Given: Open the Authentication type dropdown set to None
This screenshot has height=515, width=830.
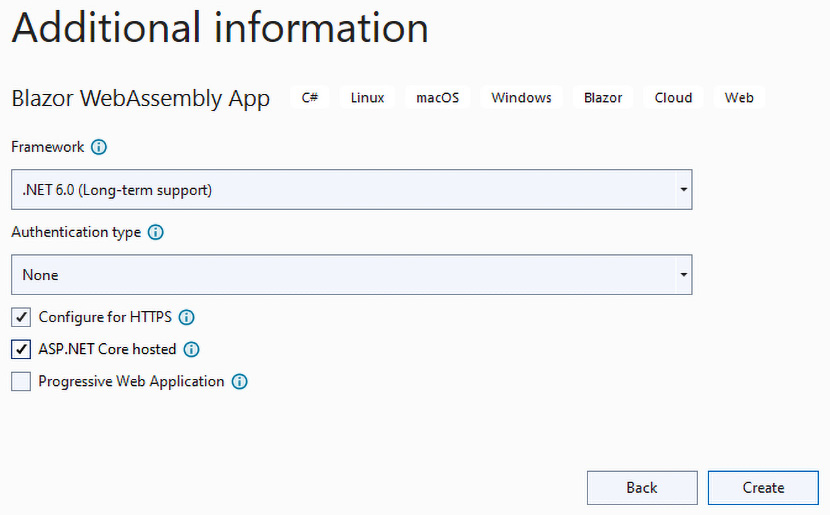Looking at the screenshot, I should tap(351, 275).
